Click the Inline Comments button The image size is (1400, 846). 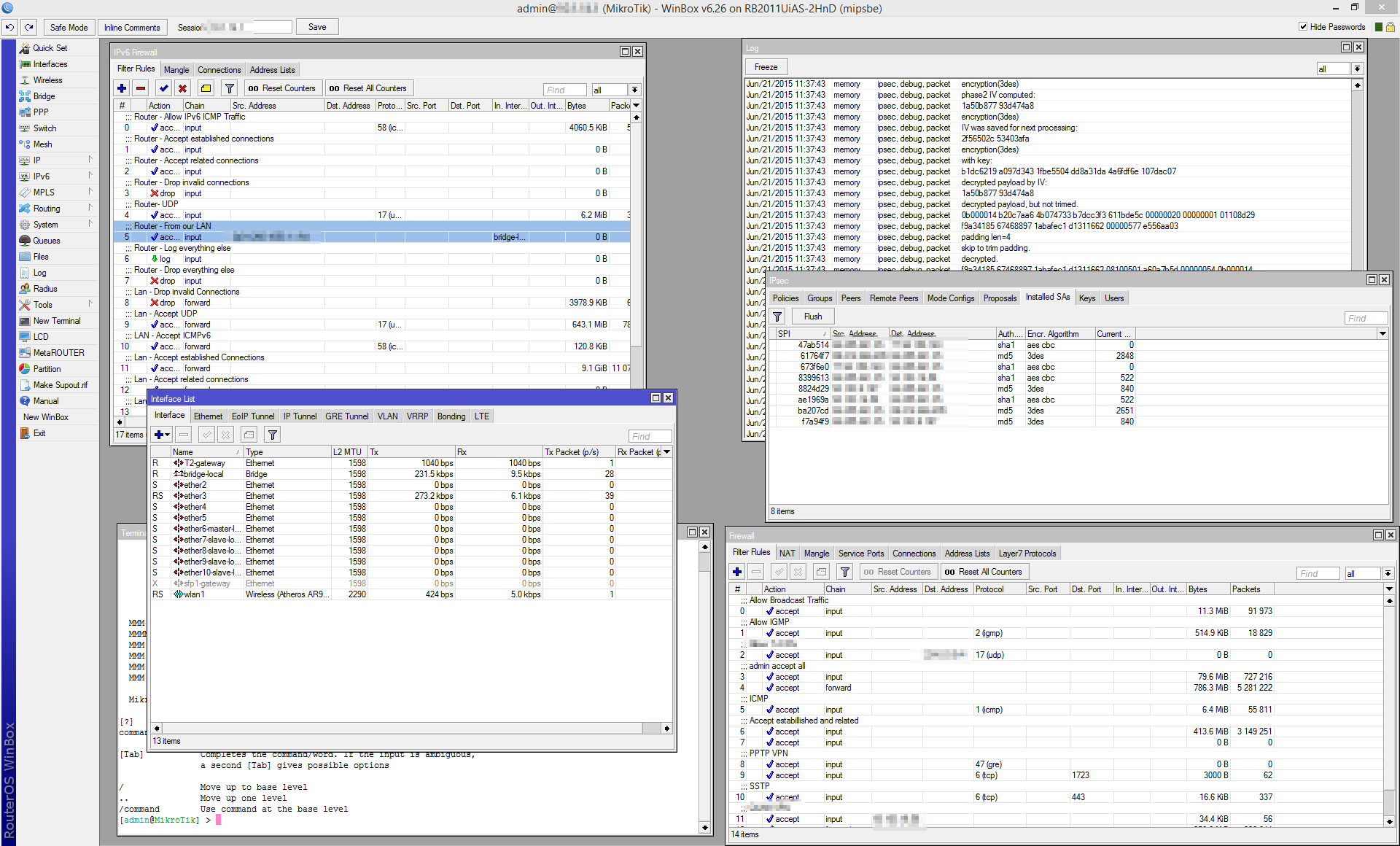[x=132, y=27]
